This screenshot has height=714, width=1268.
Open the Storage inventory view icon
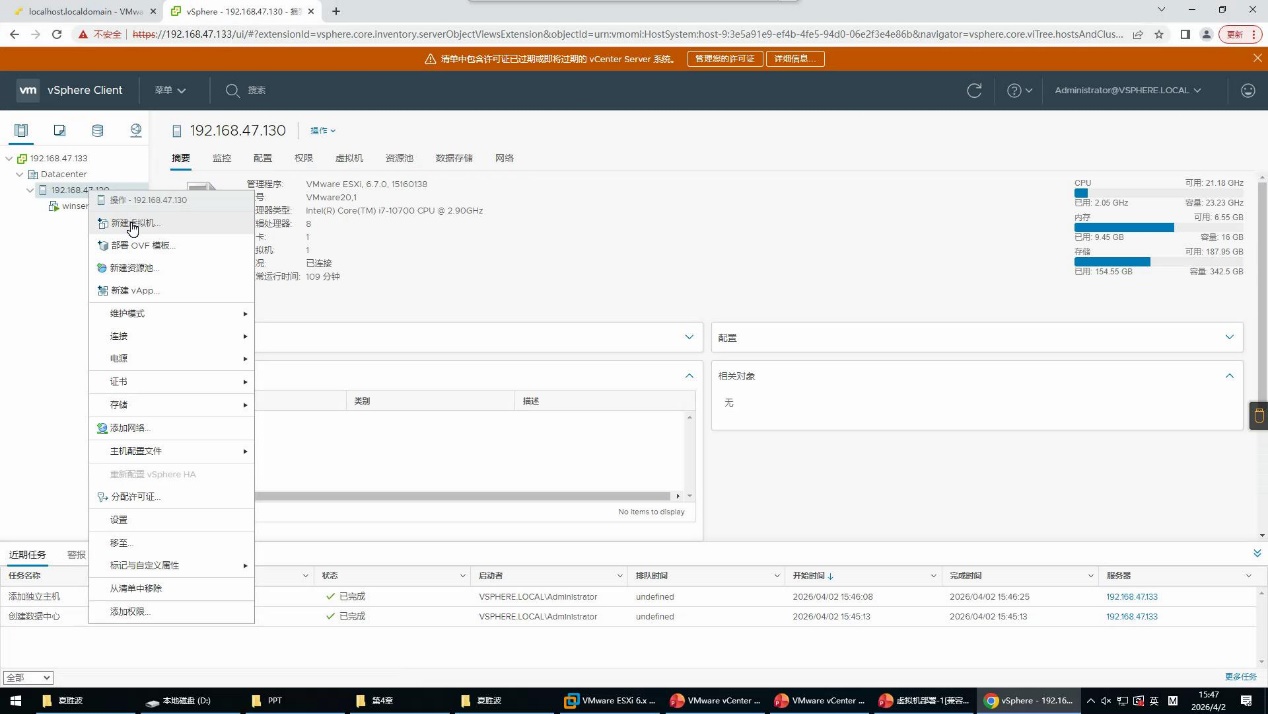97,130
